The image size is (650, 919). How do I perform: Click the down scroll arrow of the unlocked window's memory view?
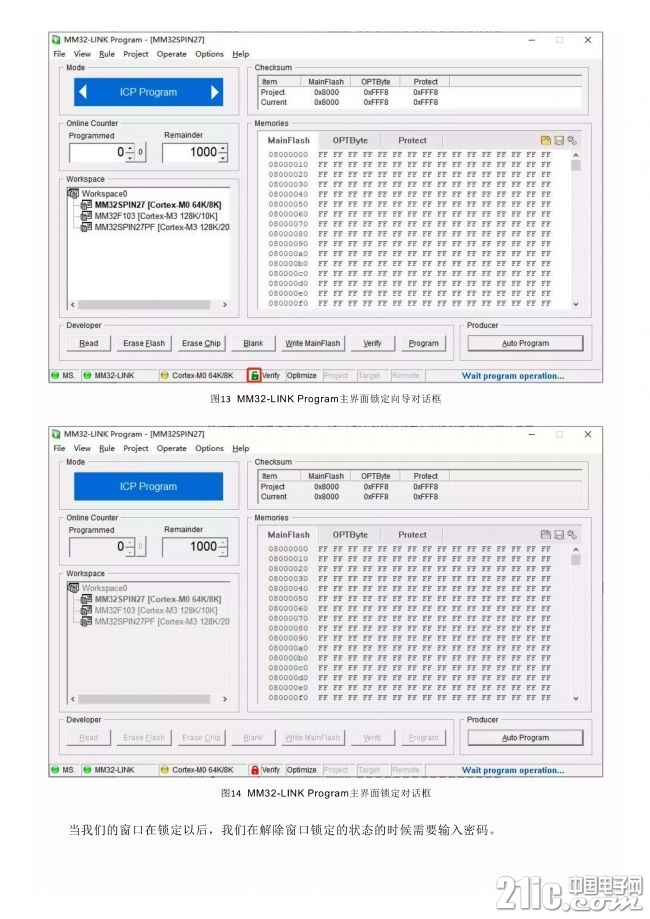tap(576, 304)
